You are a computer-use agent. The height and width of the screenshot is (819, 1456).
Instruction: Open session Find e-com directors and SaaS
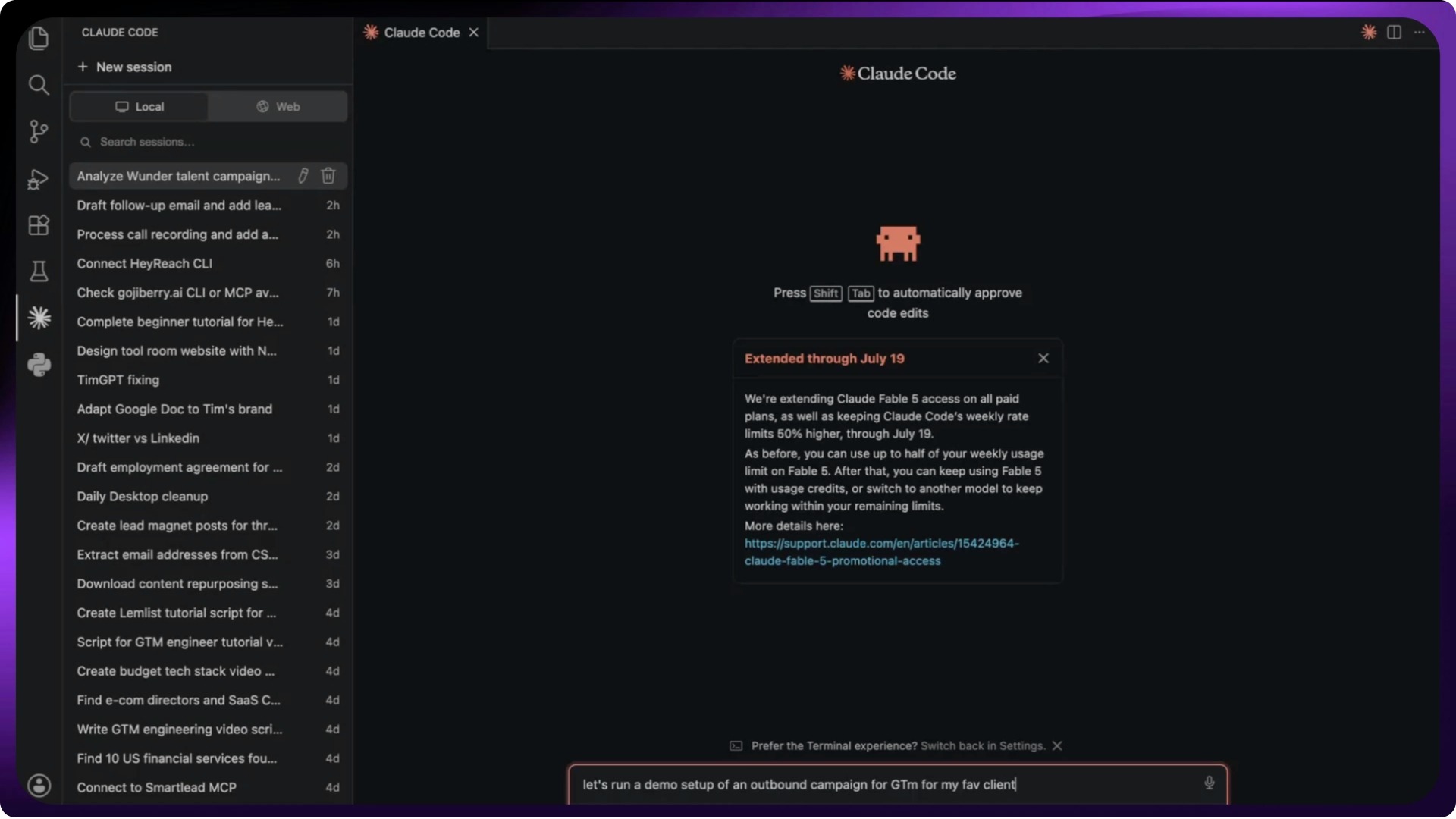click(x=209, y=701)
